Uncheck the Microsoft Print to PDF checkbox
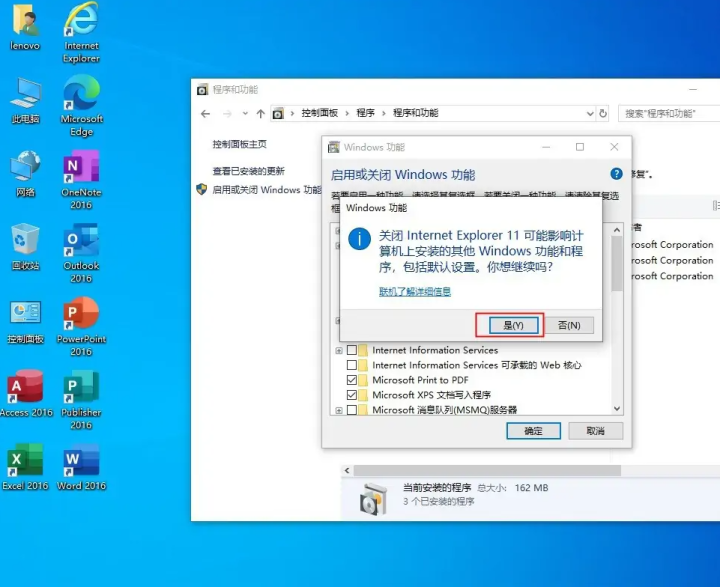The height and width of the screenshot is (587, 720). point(351,380)
